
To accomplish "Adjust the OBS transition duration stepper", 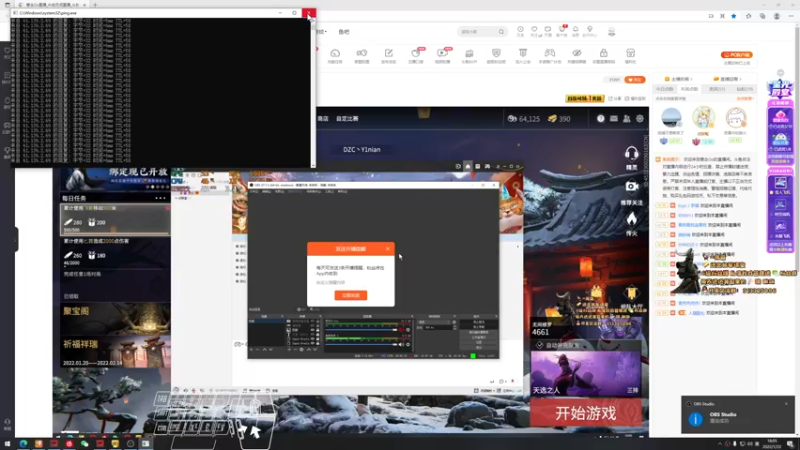I will coord(454,328).
